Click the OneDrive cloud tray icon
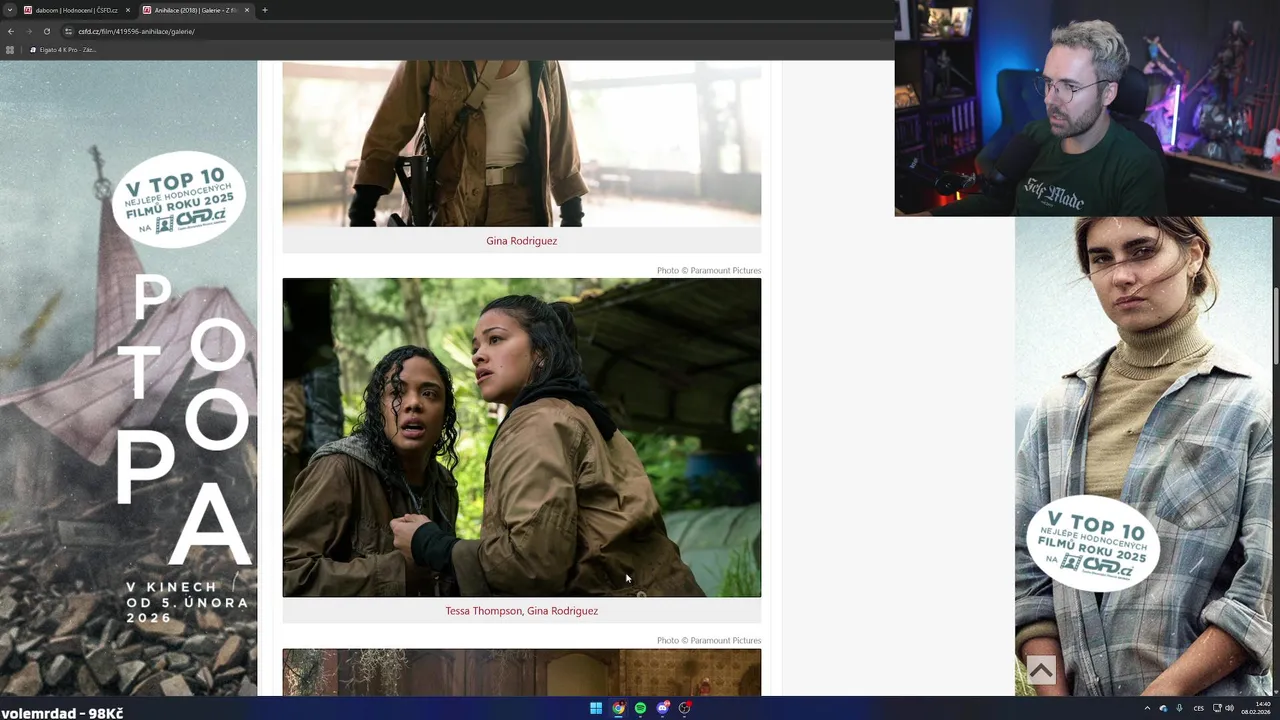 pos(1163,708)
